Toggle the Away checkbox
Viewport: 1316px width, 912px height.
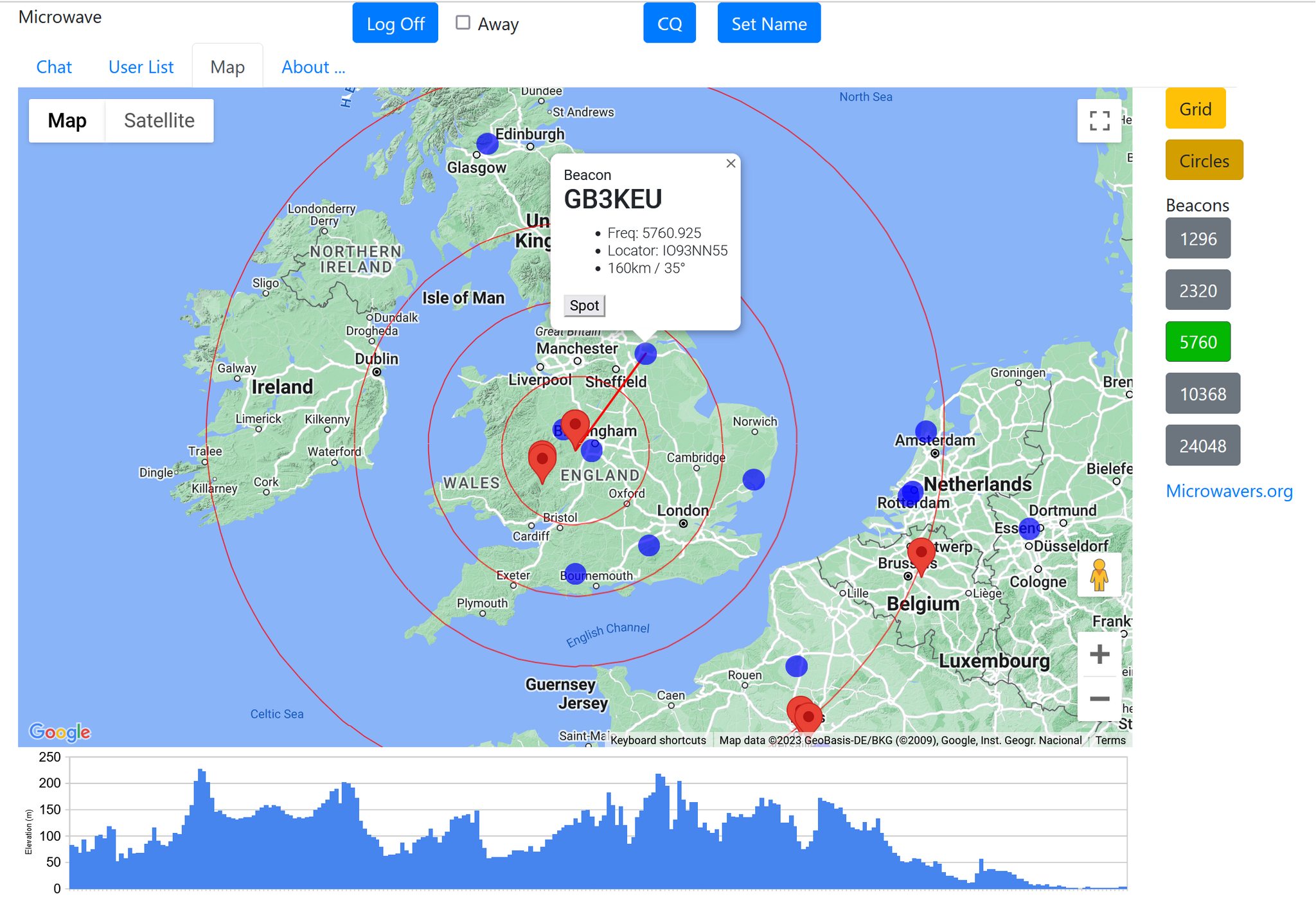click(463, 22)
